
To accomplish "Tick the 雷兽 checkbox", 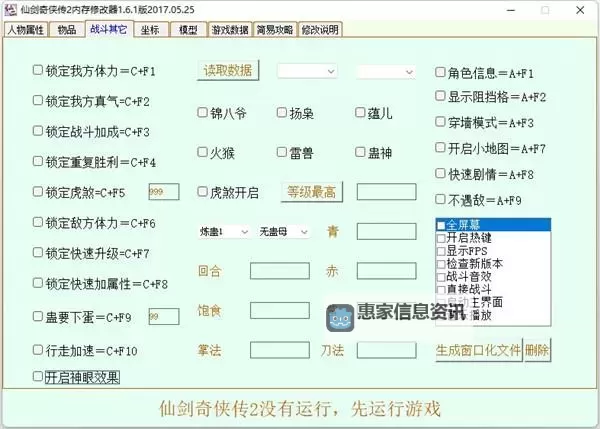I will (282, 152).
